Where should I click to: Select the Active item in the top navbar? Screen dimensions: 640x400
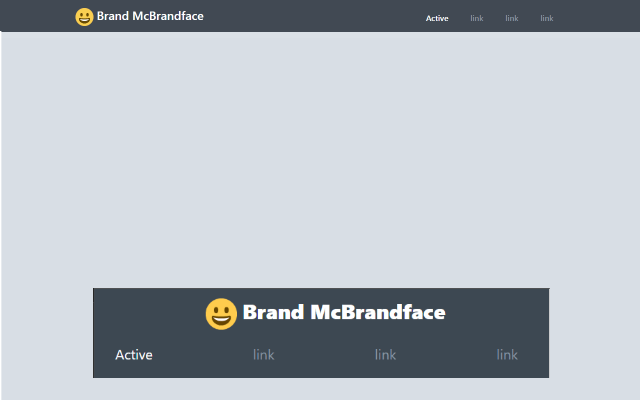437,18
